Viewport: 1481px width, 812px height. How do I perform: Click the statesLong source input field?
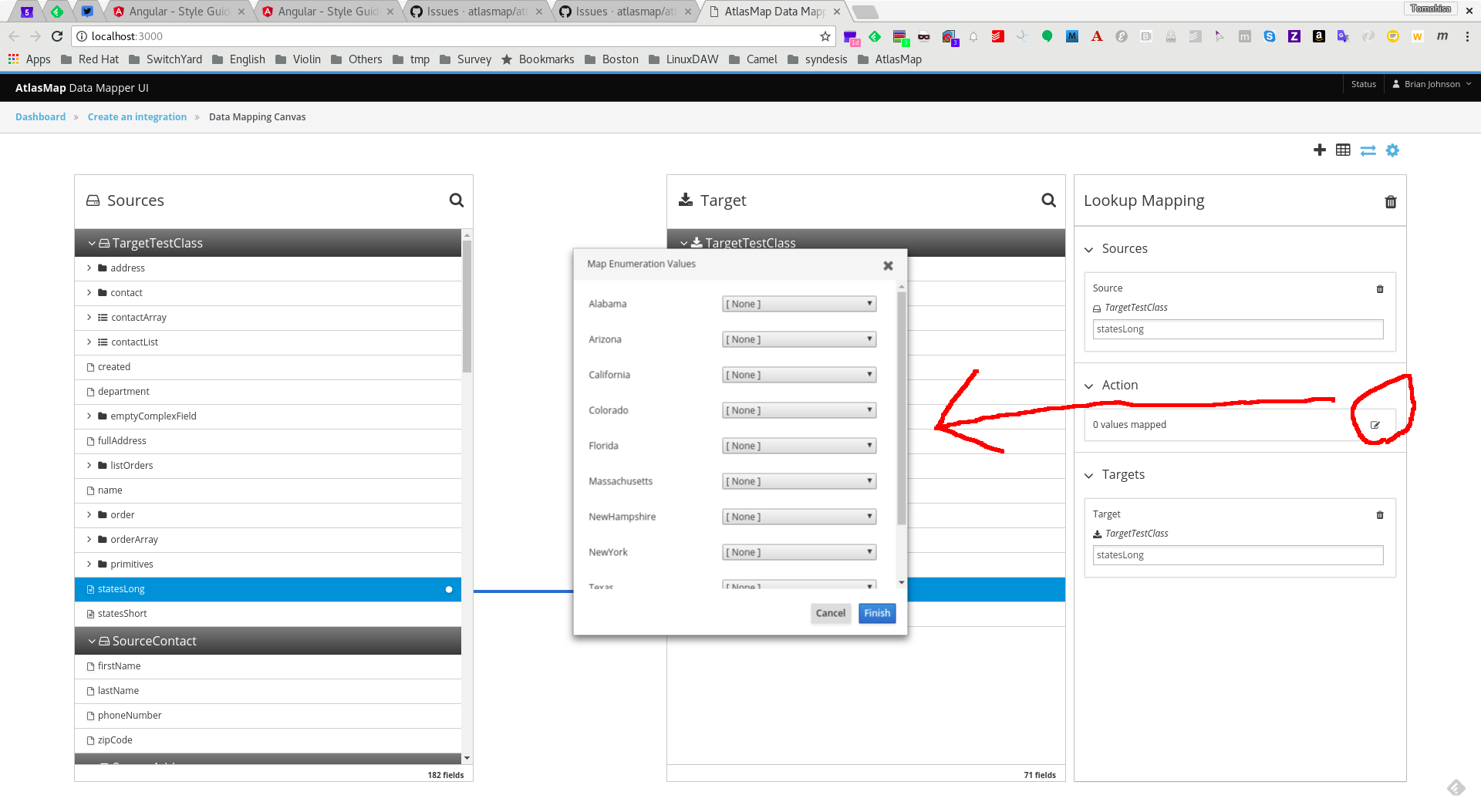1237,329
